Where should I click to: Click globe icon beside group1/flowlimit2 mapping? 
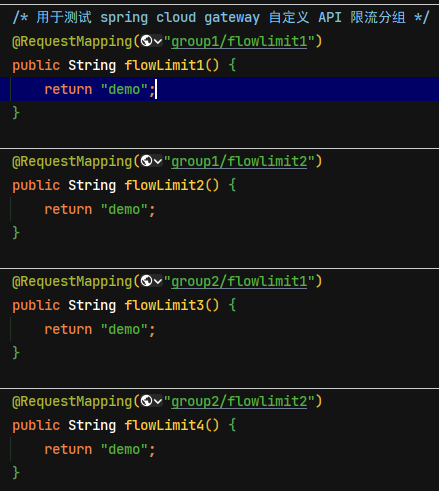[x=146, y=161]
